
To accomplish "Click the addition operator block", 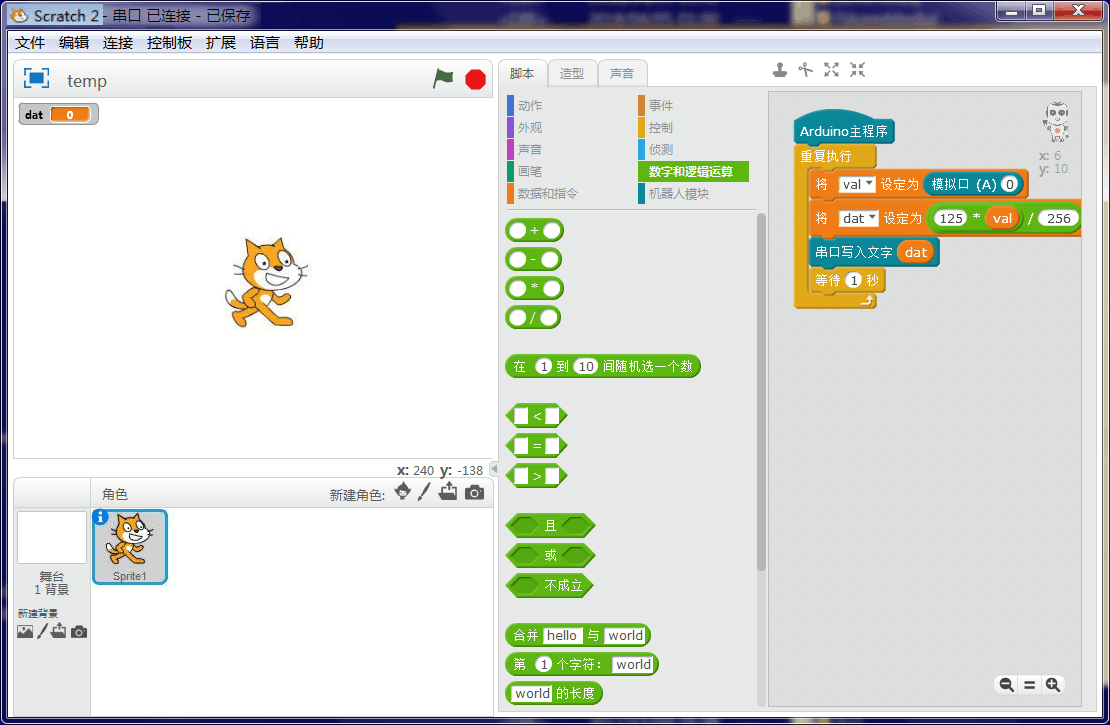I will [534, 230].
